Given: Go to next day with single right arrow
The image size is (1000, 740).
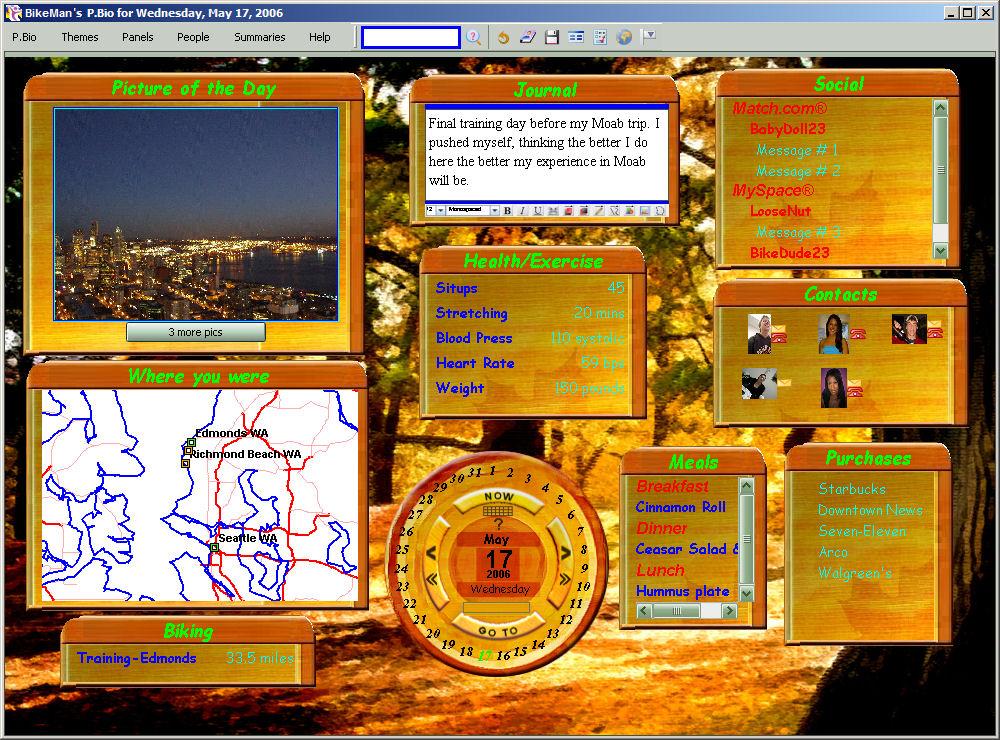Looking at the screenshot, I should click(565, 552).
